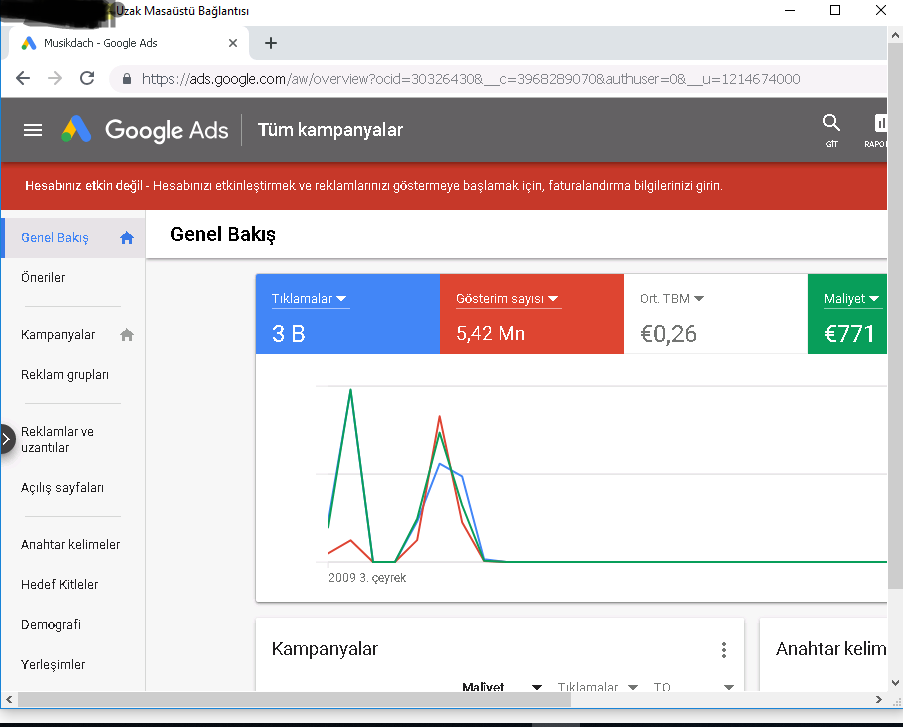
Task: Click the home icon beside Genel Bakış
Action: pyautogui.click(x=127, y=238)
